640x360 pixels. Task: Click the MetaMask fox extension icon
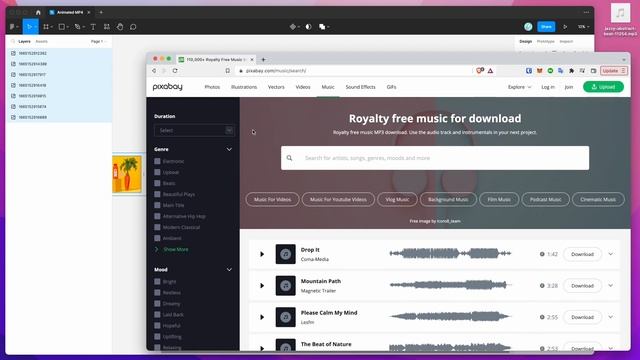[x=540, y=71]
